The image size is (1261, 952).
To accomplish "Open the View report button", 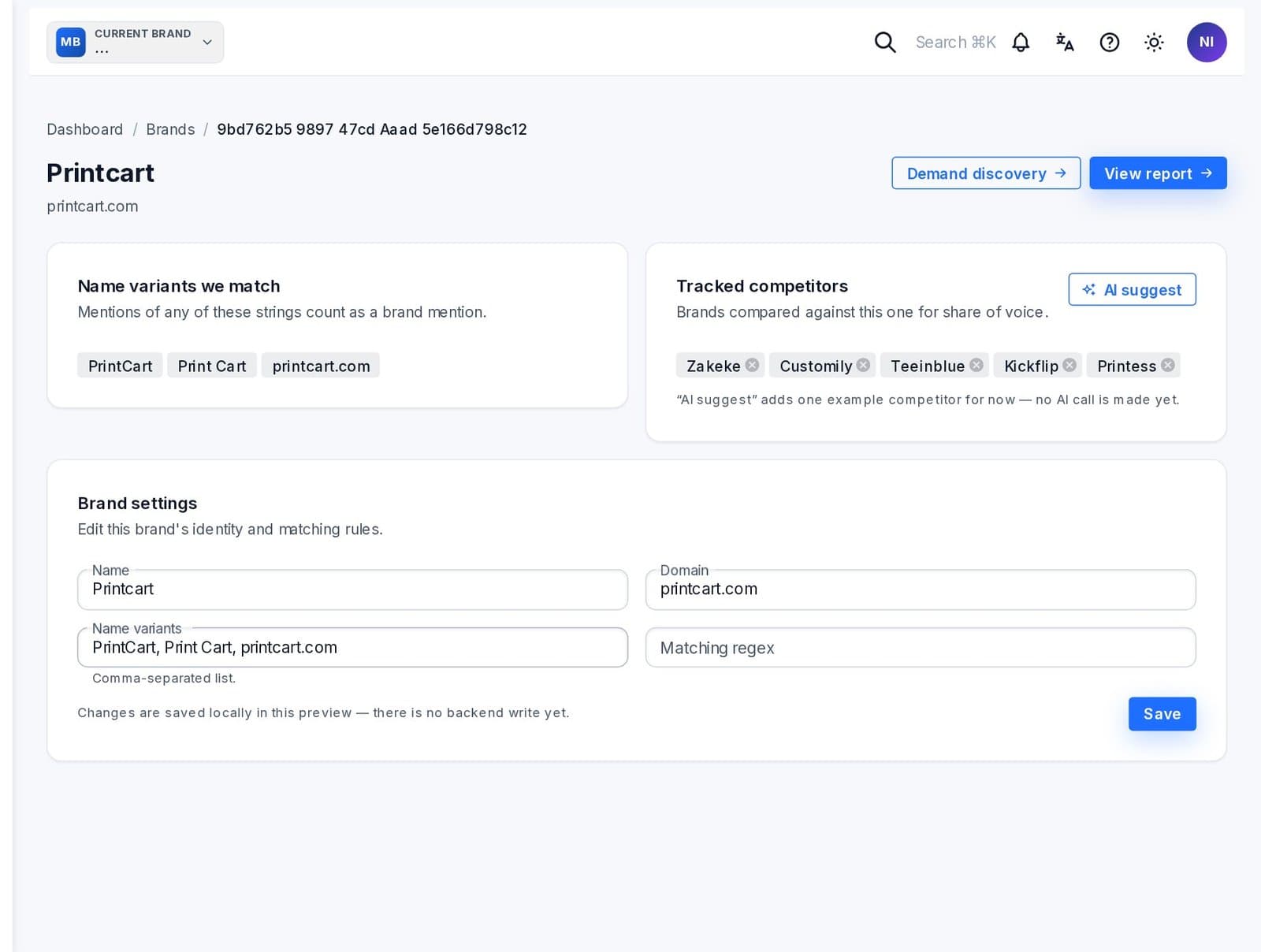I will pos(1158,173).
